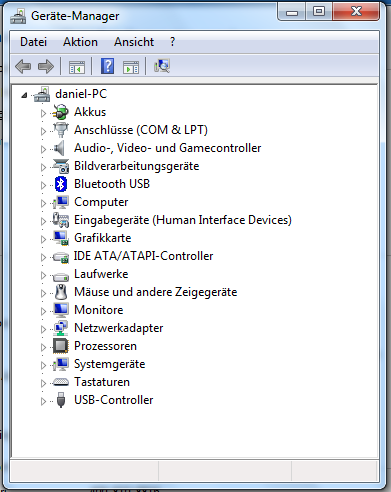391x492 pixels.
Task: Expand the Netzwerkadapter category
Action: (43, 329)
